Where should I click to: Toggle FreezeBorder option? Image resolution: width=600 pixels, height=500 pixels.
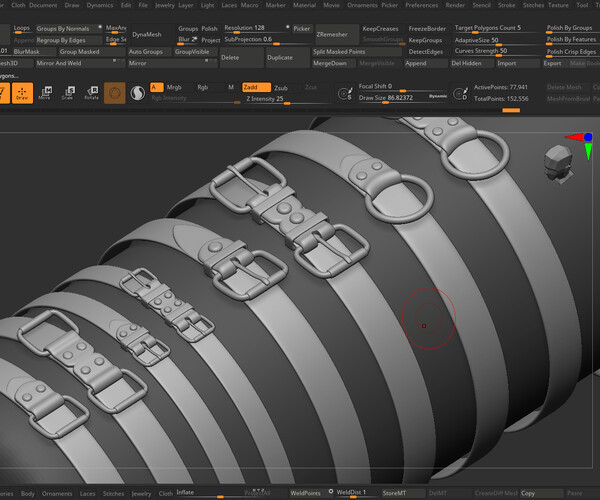click(427, 29)
